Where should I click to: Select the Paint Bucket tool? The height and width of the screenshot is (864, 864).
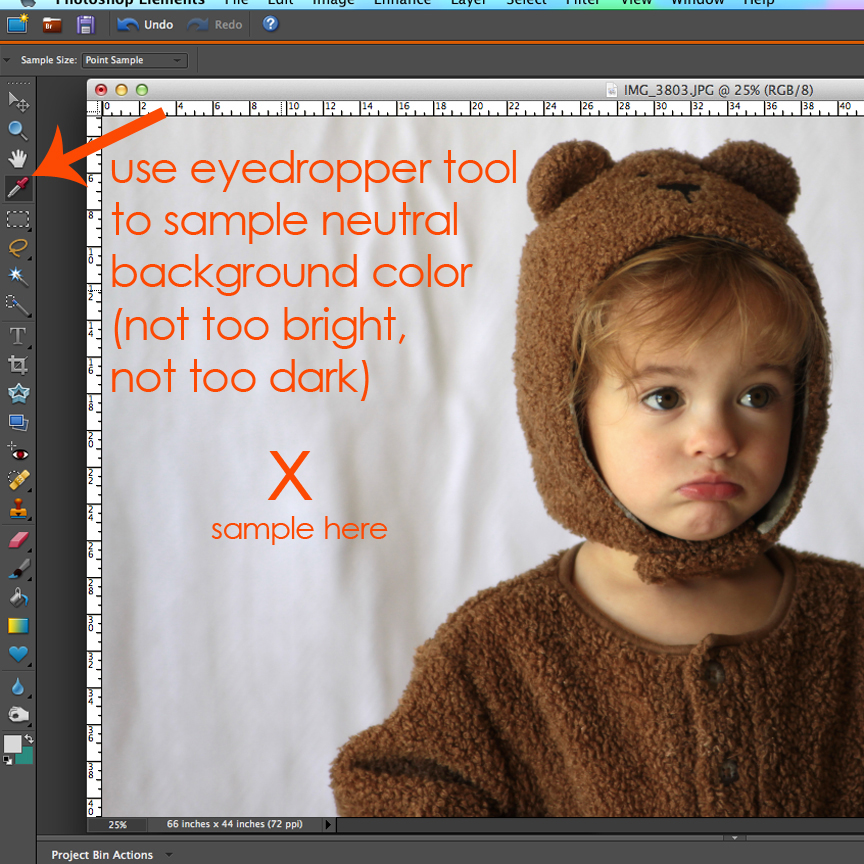pyautogui.click(x=18, y=598)
